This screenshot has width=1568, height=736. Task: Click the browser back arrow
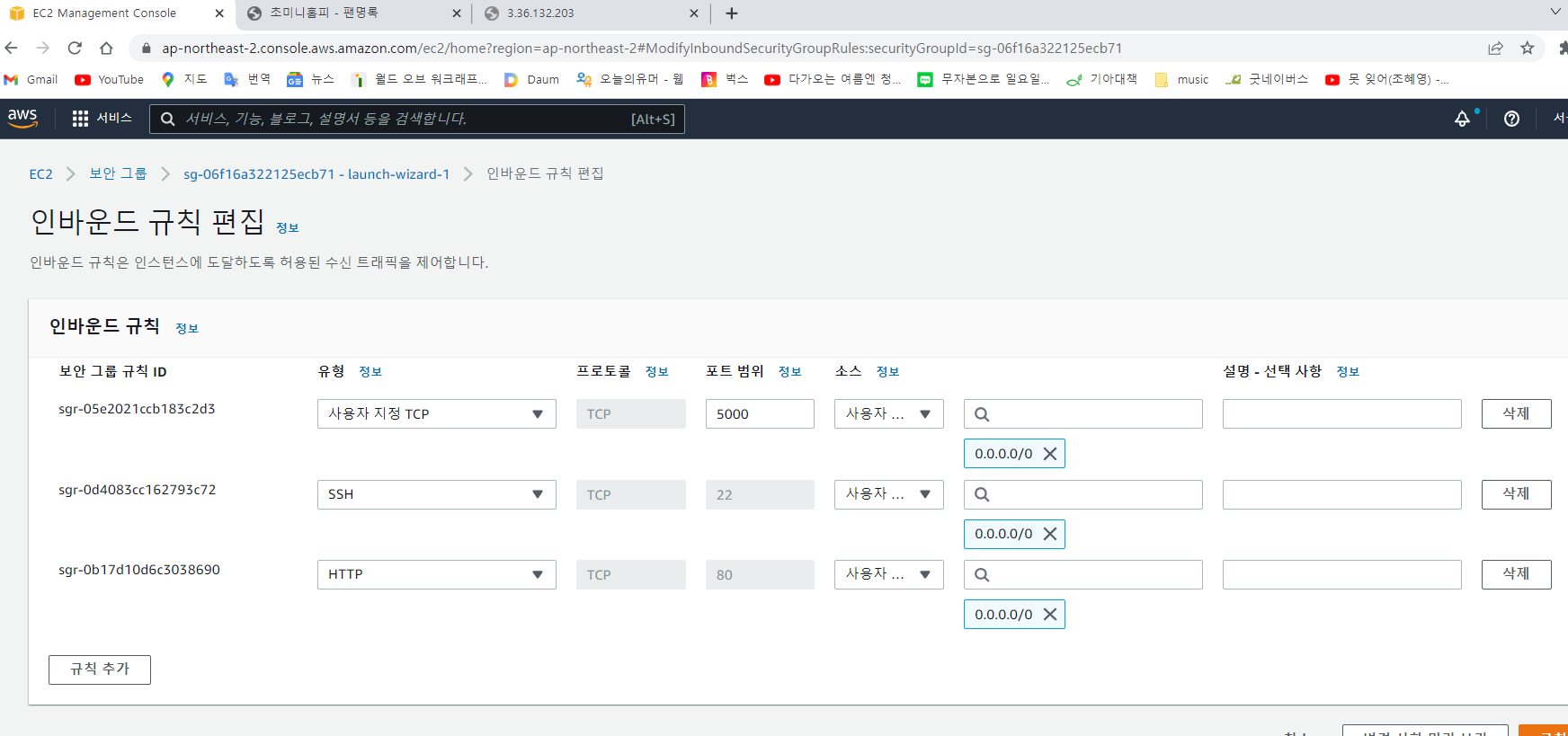[x=12, y=48]
